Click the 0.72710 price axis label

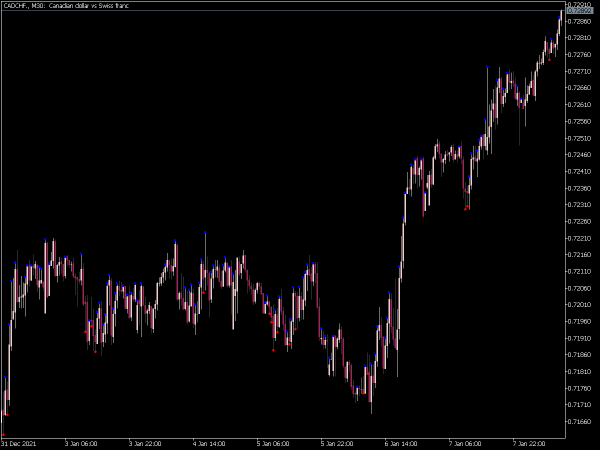pyautogui.click(x=580, y=72)
